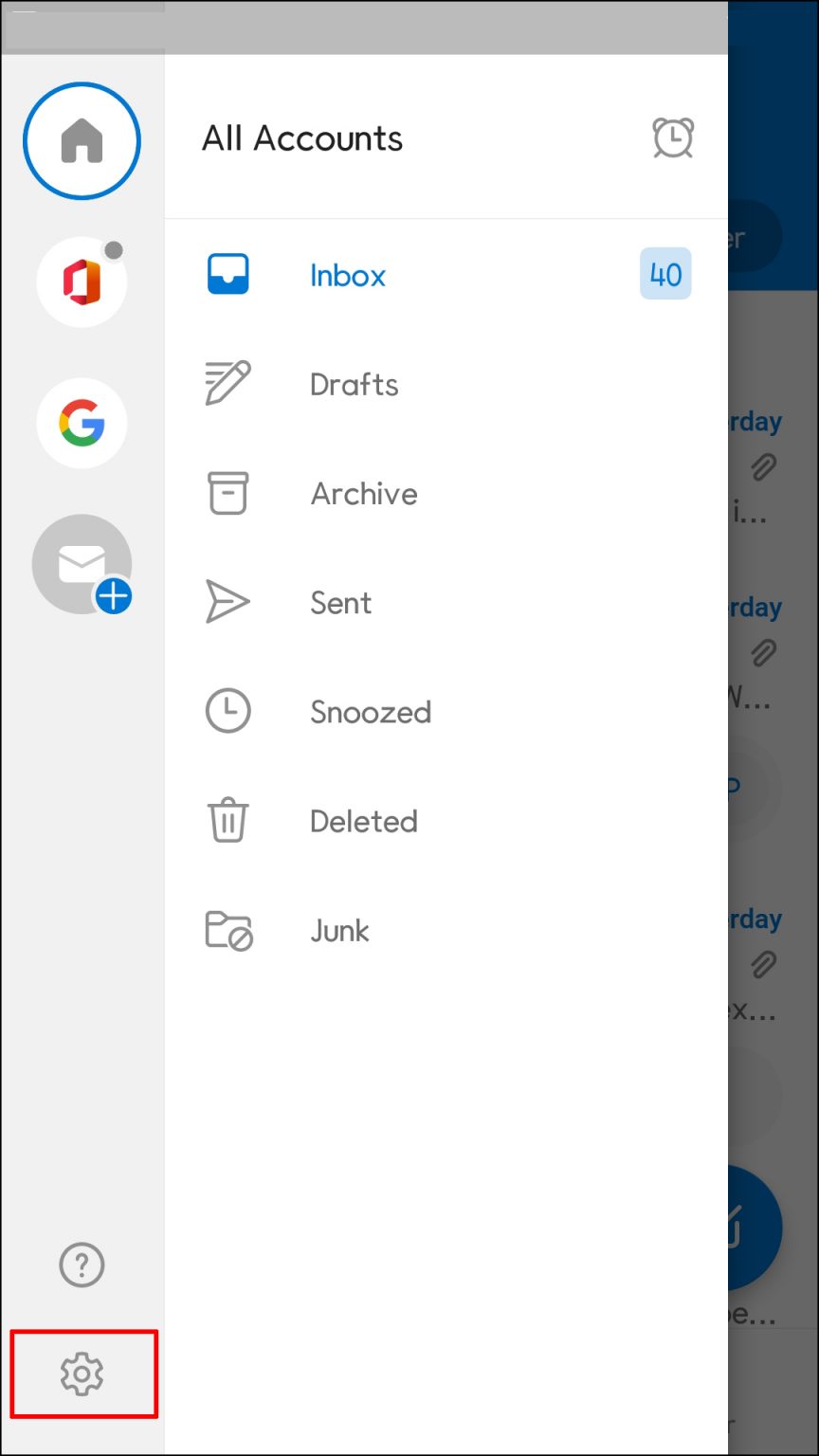Viewport: 819px width, 1456px height.
Task: Open the alarm clock snooze settings
Action: click(x=673, y=138)
